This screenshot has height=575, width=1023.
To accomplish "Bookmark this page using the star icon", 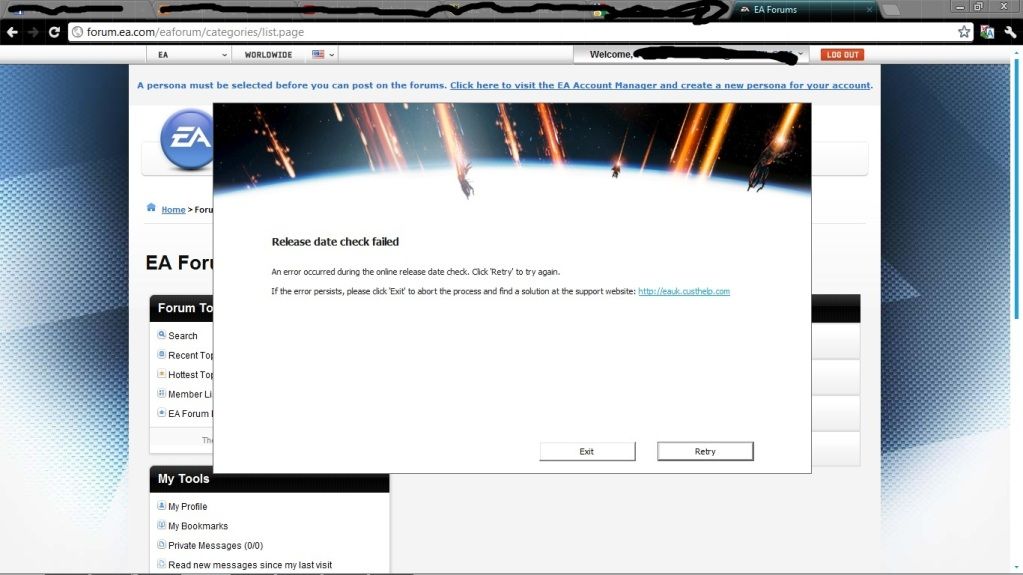I will click(963, 32).
